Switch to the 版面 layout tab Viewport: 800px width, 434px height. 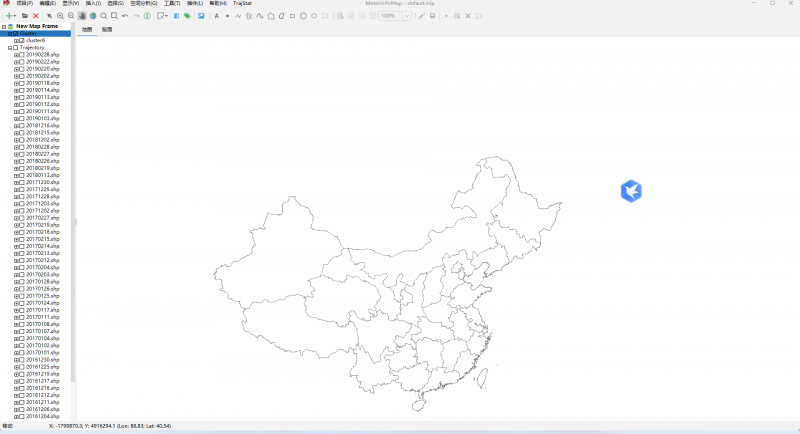click(107, 30)
